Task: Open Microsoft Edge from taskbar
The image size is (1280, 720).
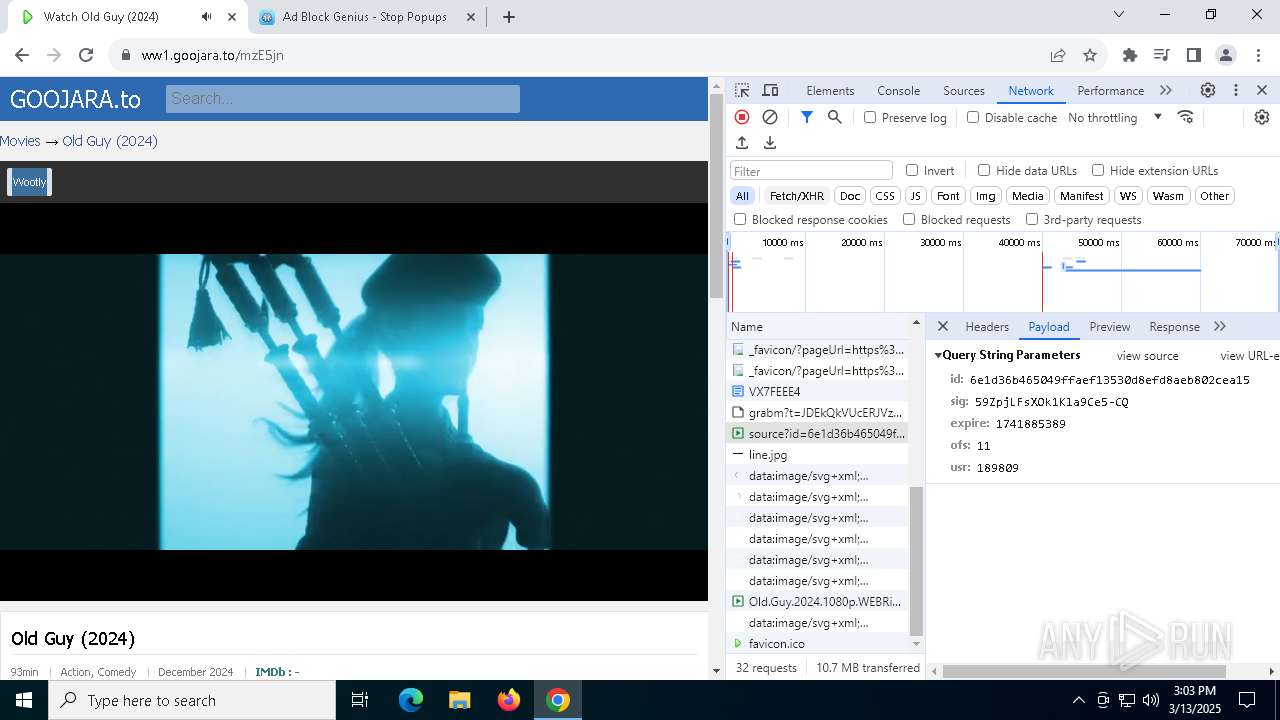Action: click(x=411, y=700)
